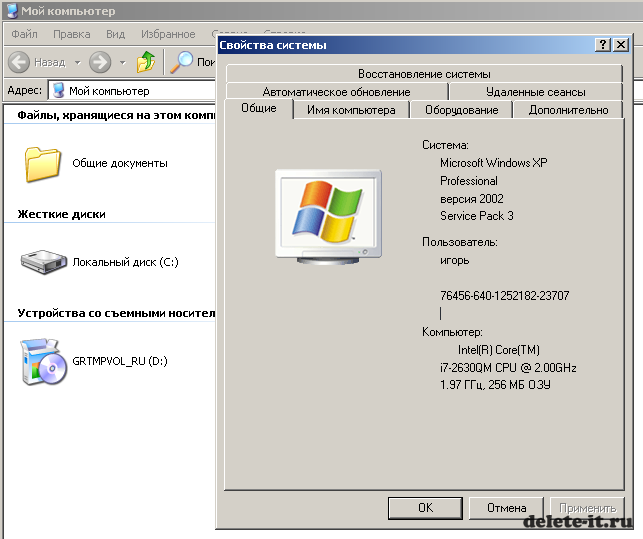643x539 pixels.
Task: Click the Локальный диск (C:) label
Action: click(125, 262)
